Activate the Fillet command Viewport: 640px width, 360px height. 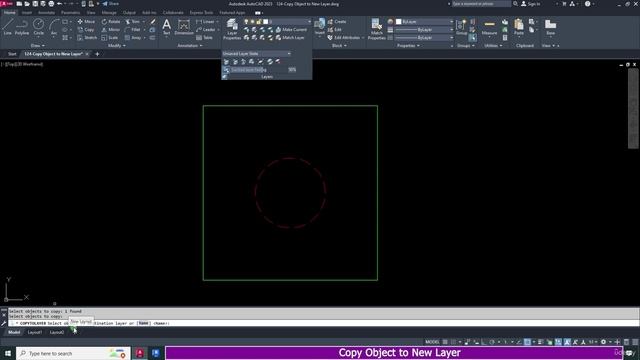pyautogui.click(x=133, y=30)
